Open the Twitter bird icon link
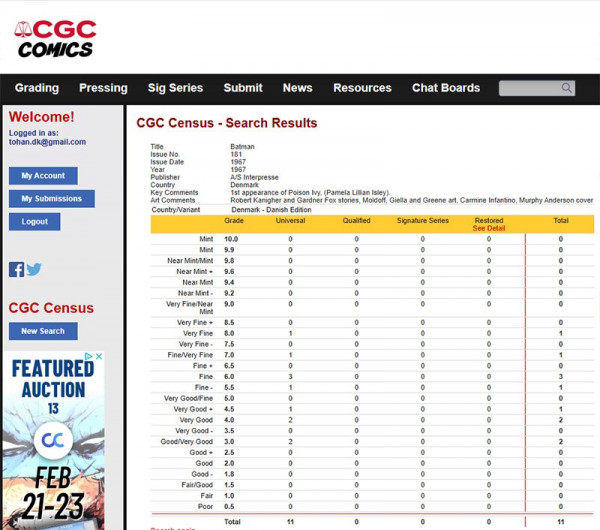 point(34,269)
